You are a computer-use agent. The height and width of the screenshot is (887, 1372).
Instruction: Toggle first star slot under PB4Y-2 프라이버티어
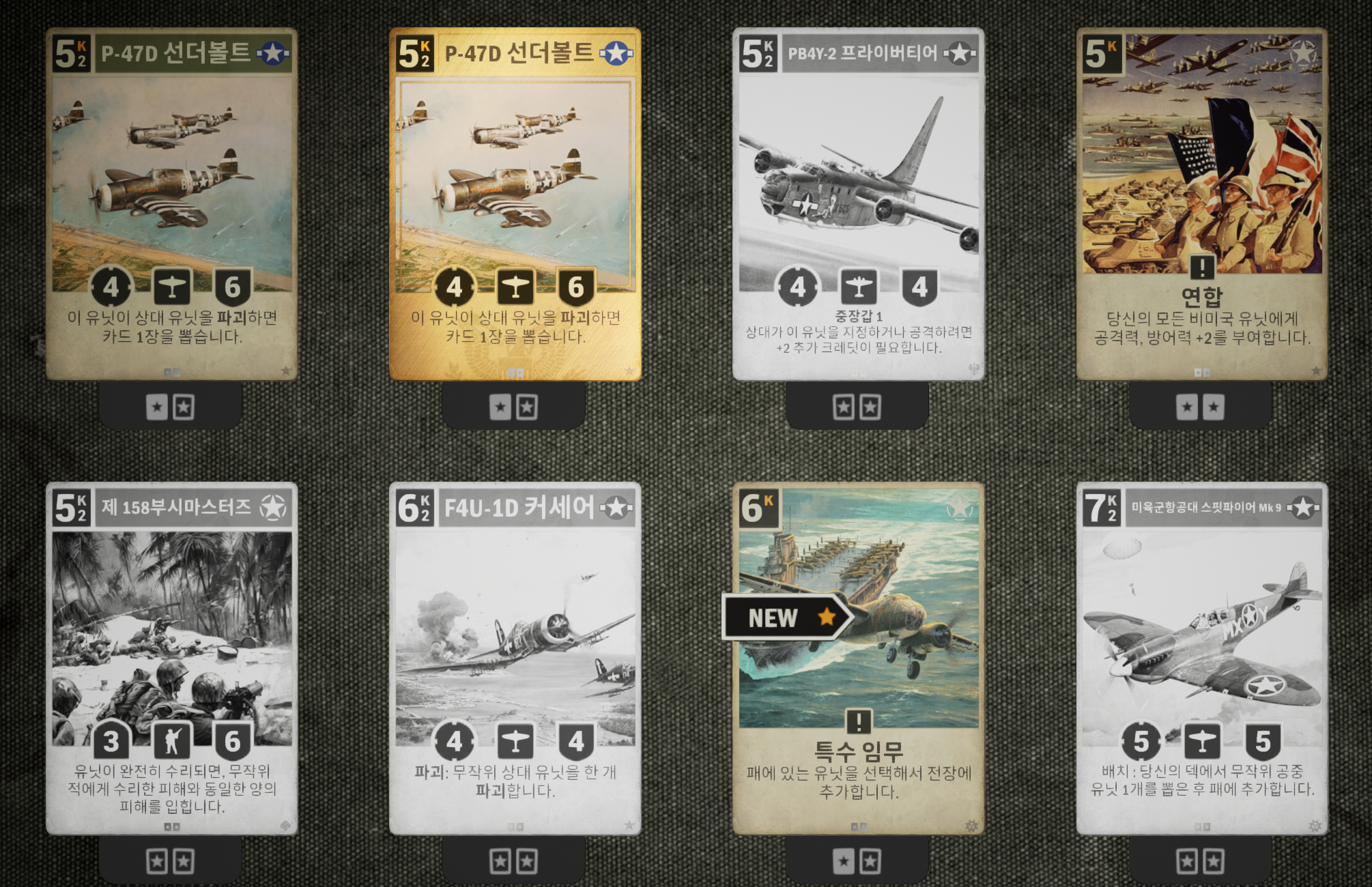coord(844,407)
